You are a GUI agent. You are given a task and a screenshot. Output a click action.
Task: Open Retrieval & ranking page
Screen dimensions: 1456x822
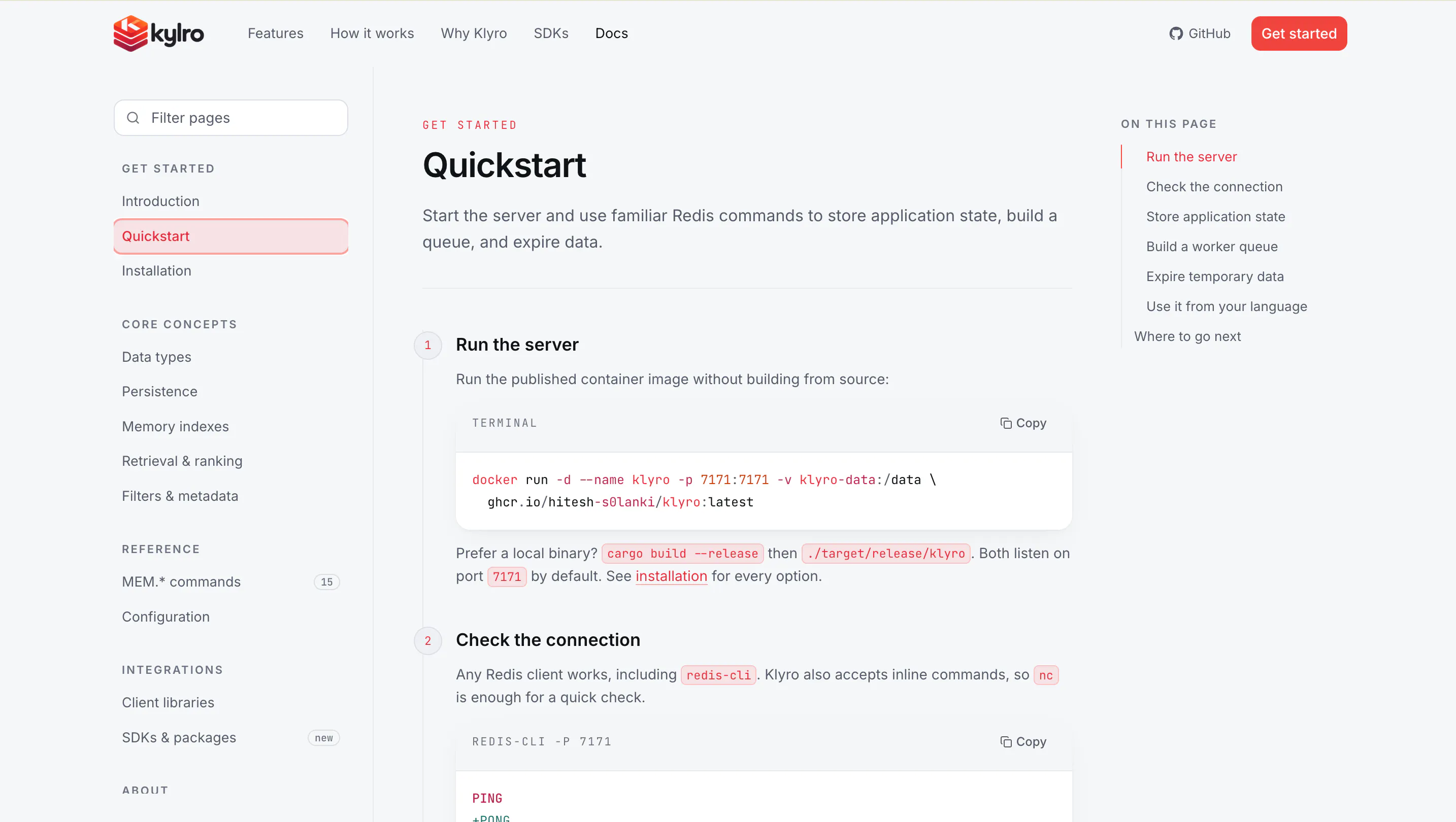[x=230, y=461]
